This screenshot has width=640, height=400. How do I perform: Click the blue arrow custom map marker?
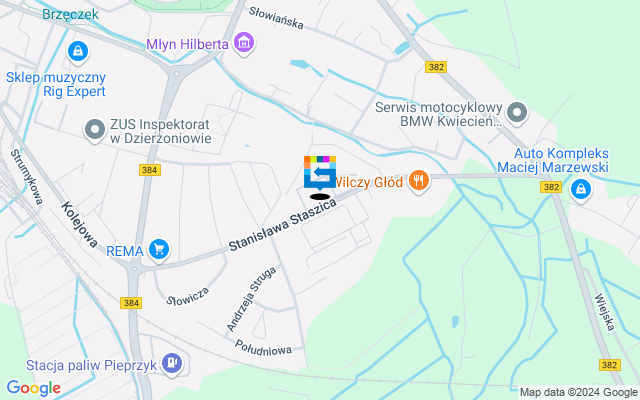tap(320, 174)
